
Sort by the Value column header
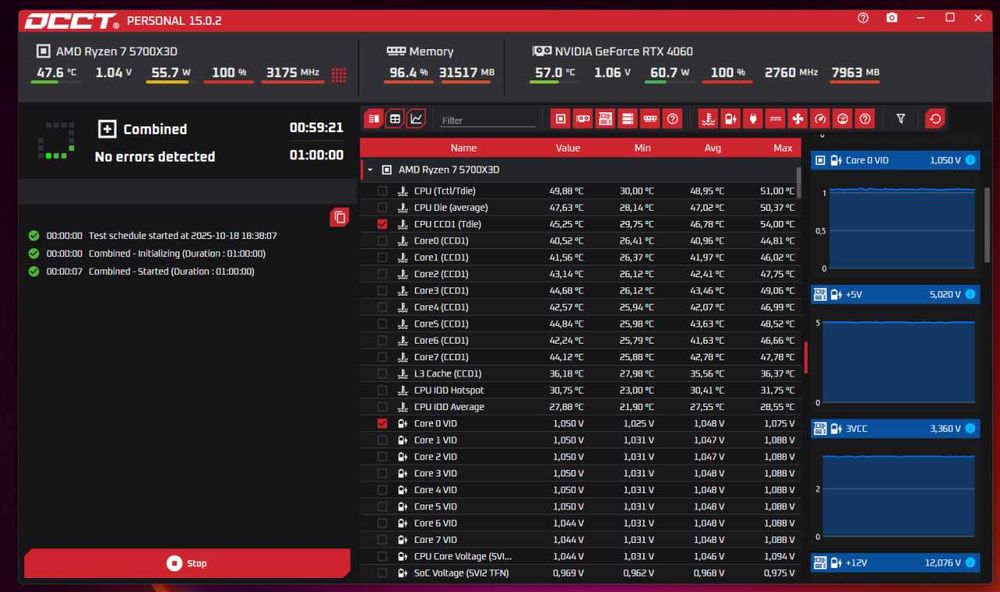point(568,147)
